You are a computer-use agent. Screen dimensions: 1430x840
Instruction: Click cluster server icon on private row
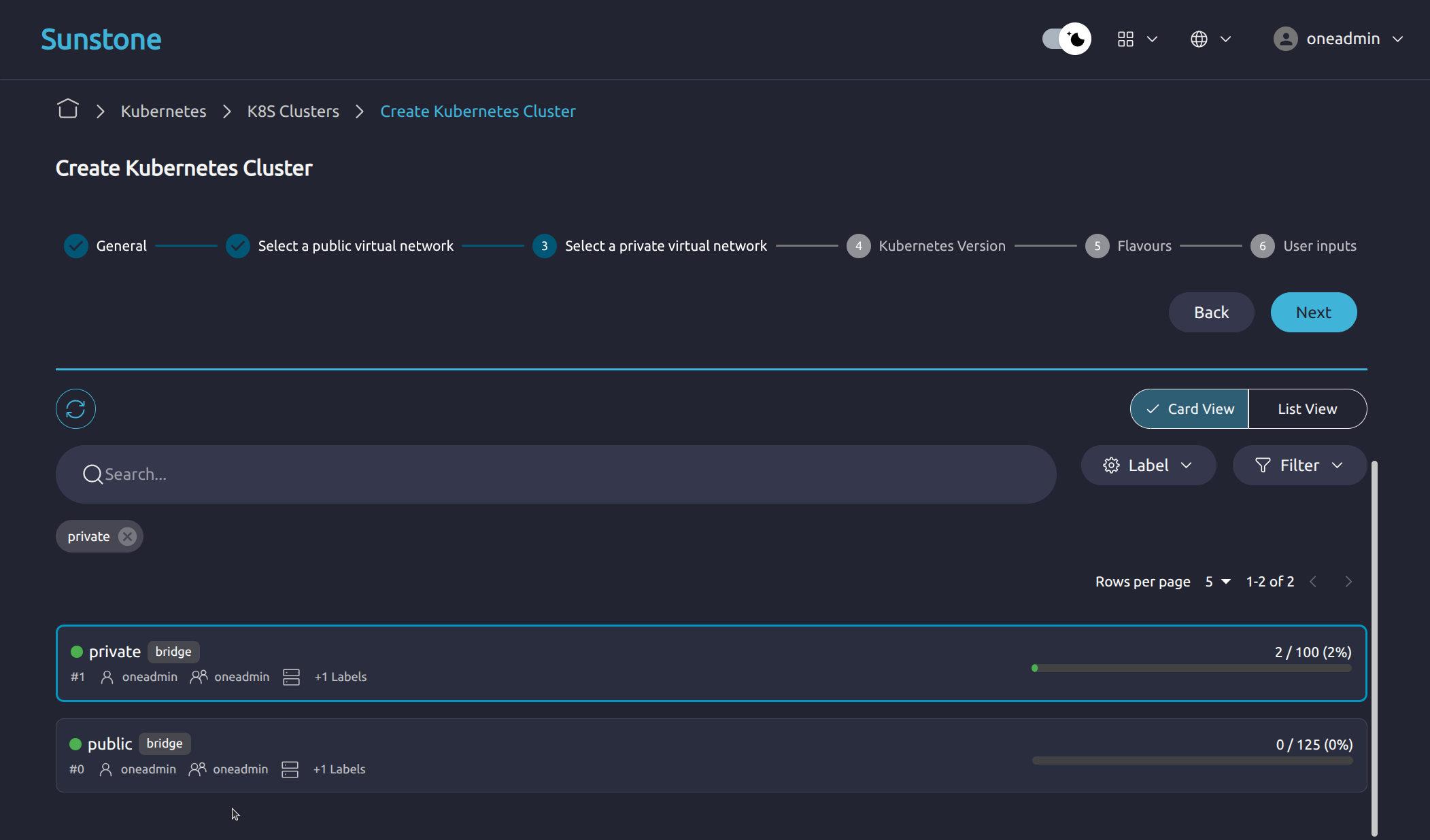click(x=291, y=677)
